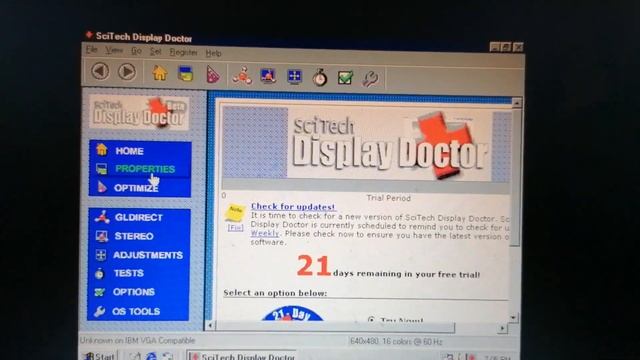Click the Forward arrow toolbar button
640x360 pixels.
tap(127, 72)
